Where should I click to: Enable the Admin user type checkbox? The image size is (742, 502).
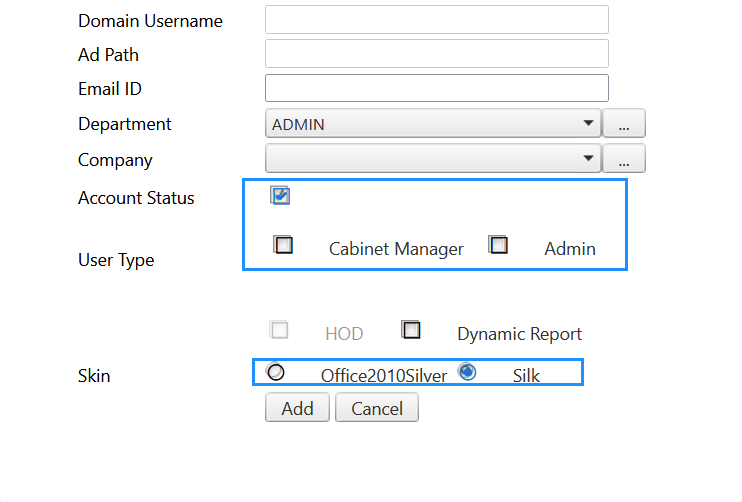499,245
